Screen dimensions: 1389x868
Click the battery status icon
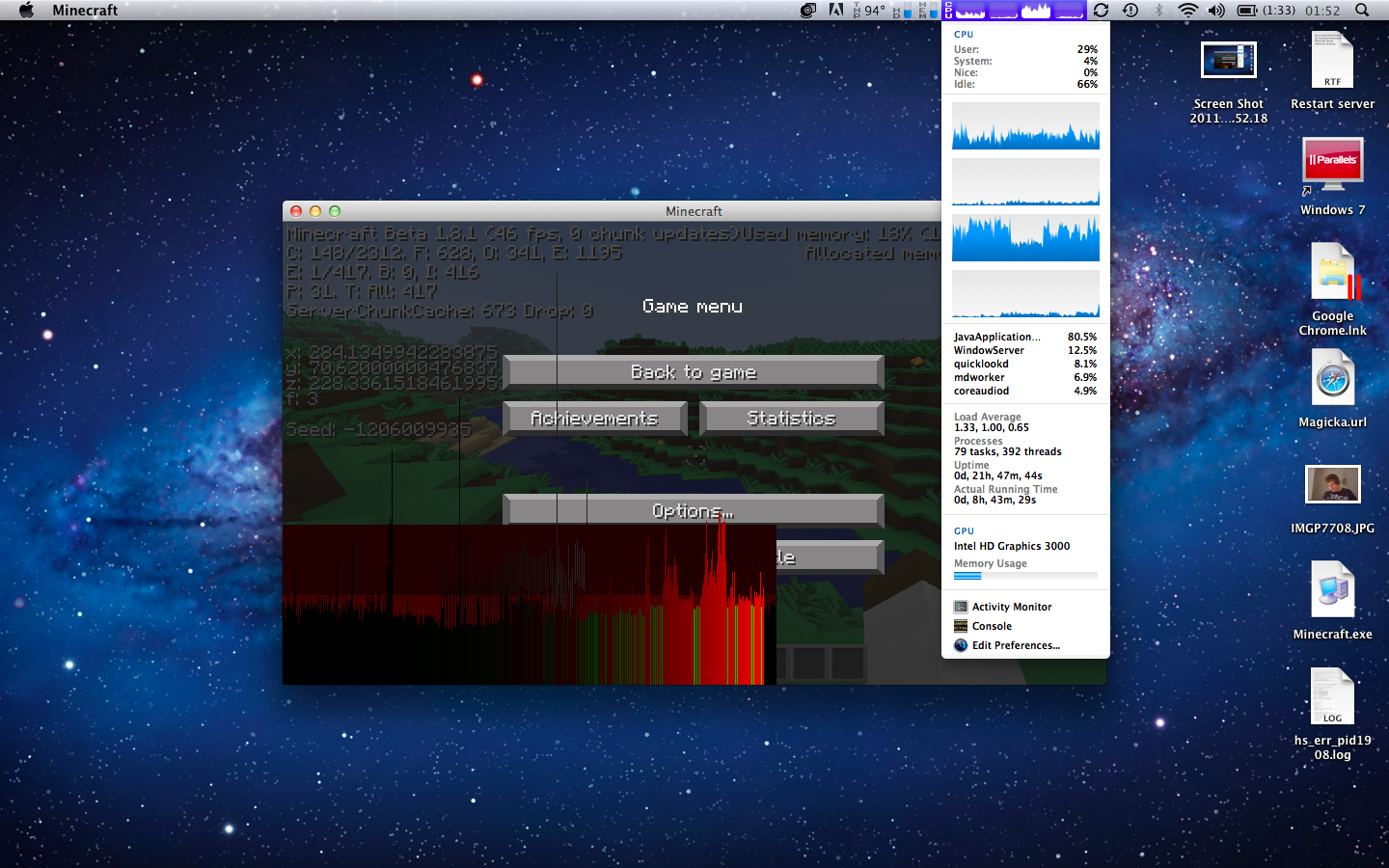coord(1247,10)
